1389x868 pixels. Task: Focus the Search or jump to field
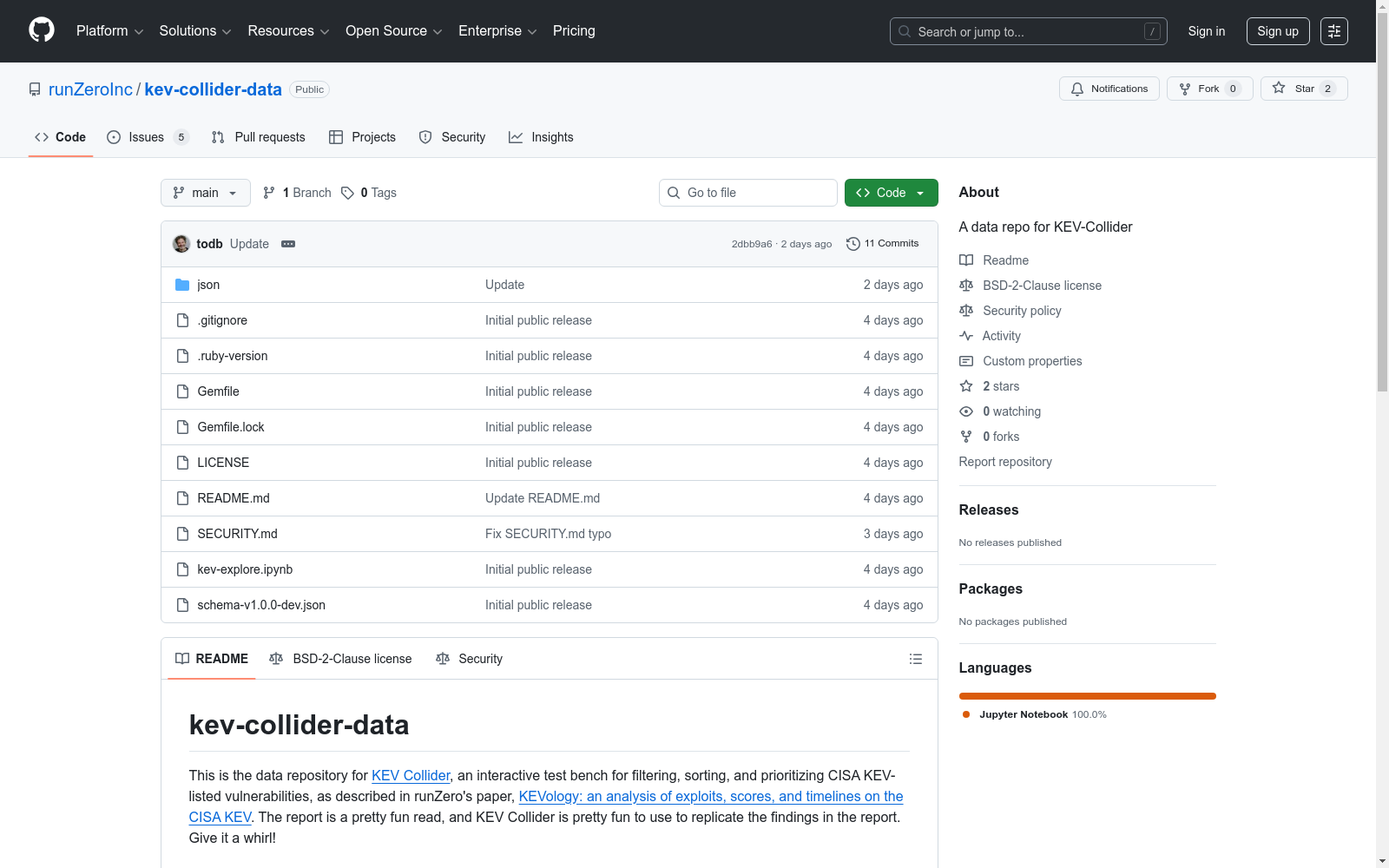point(1029,31)
